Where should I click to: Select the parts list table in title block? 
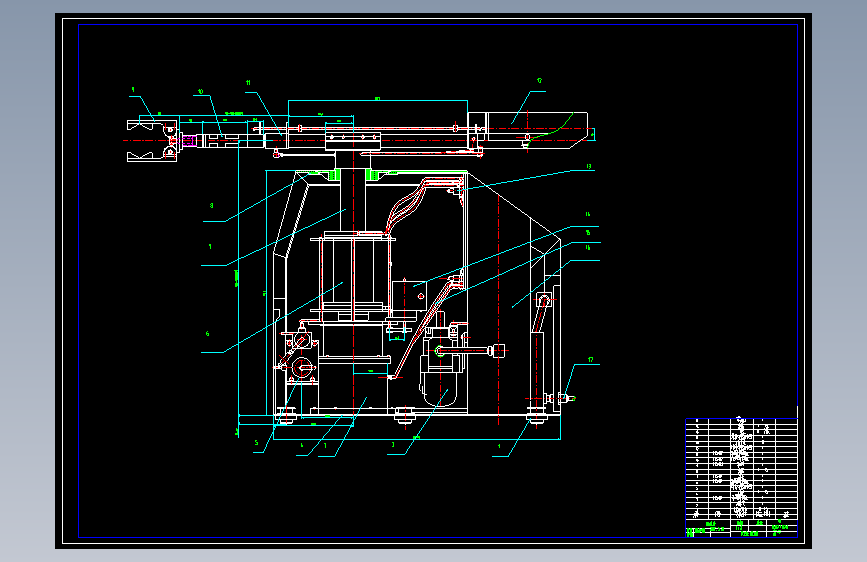[741, 477]
